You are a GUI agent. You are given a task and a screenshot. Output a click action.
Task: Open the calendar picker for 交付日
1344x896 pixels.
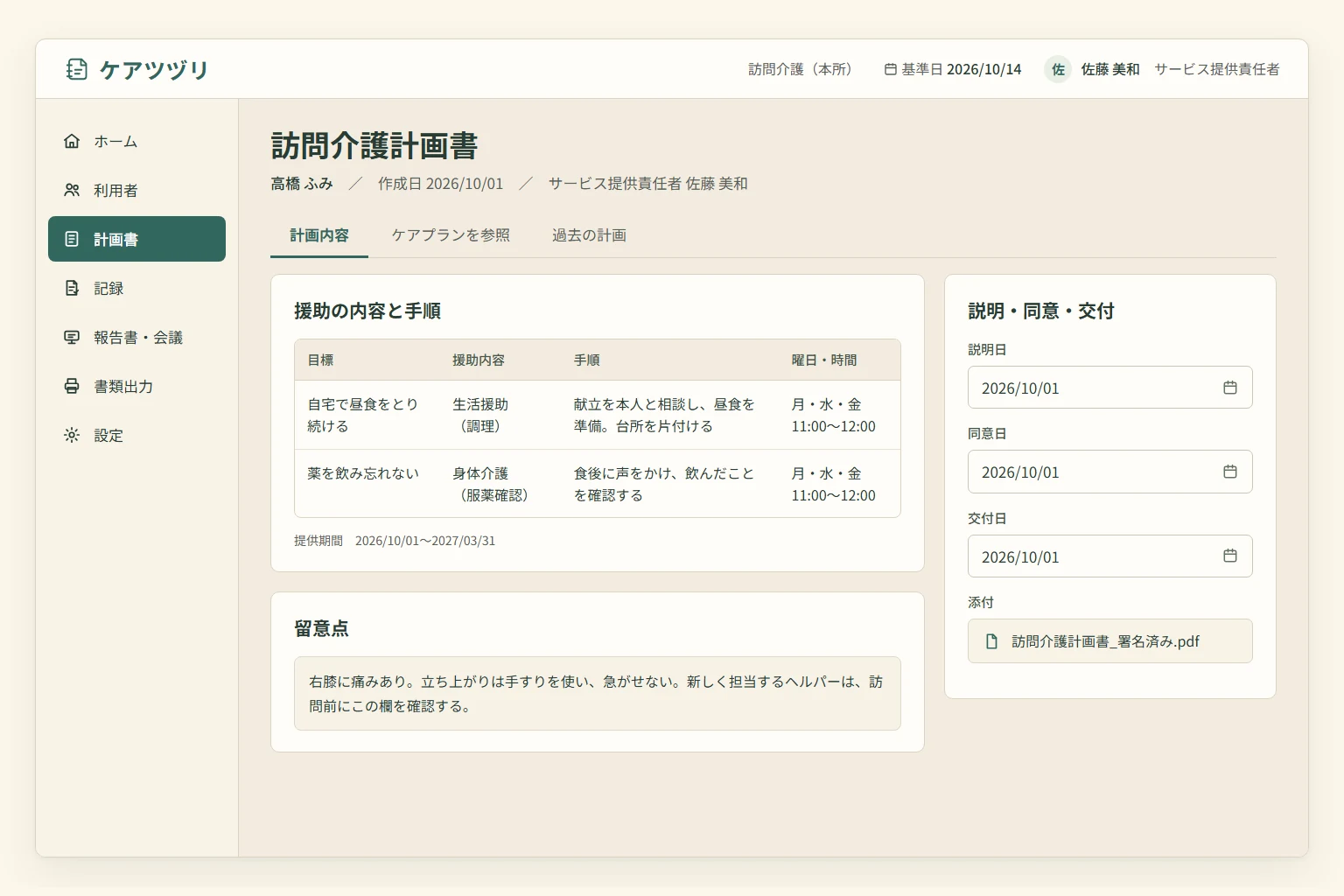(x=1230, y=556)
